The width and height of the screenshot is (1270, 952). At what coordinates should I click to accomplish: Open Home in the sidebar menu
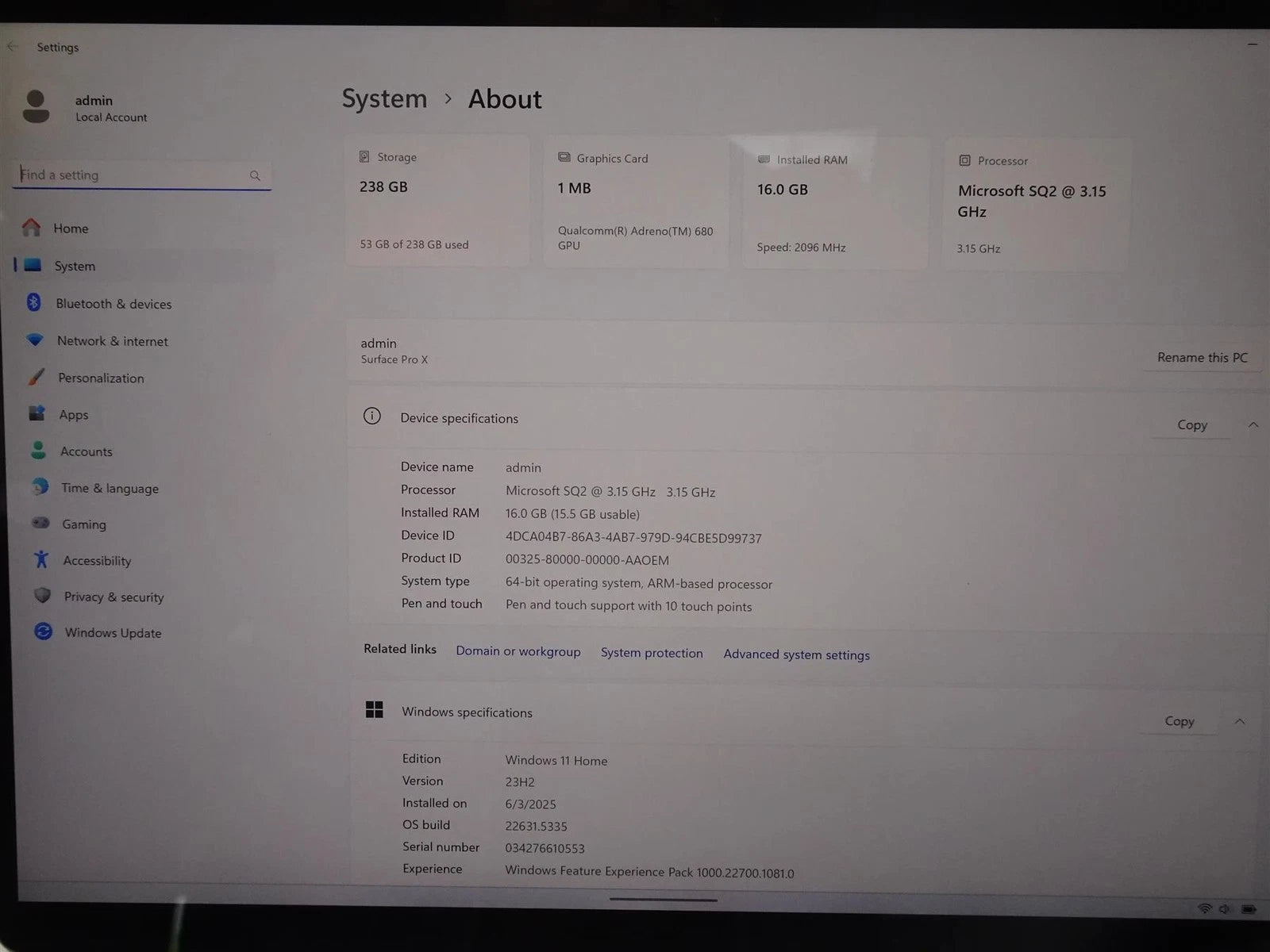point(143,228)
